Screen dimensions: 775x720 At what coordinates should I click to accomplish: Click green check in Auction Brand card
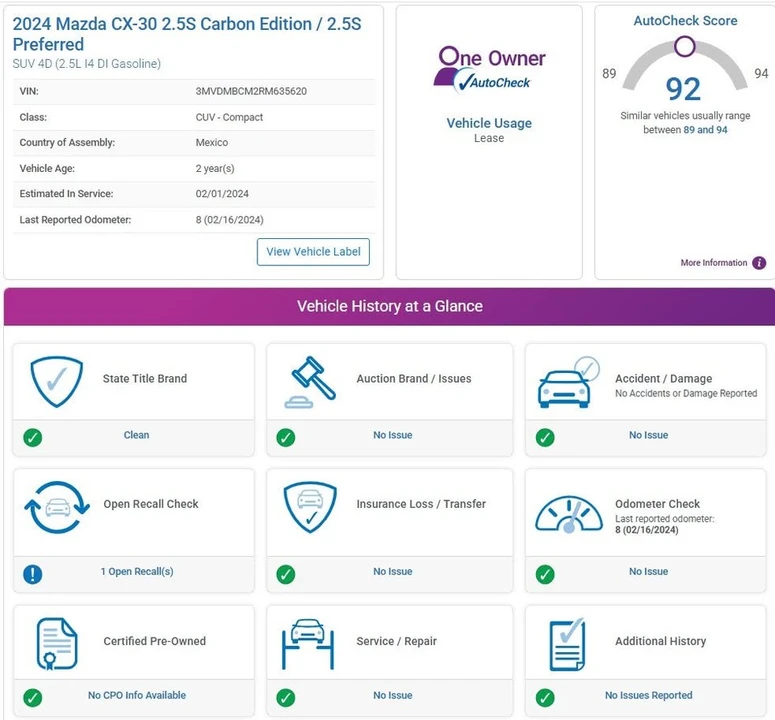[x=286, y=437]
